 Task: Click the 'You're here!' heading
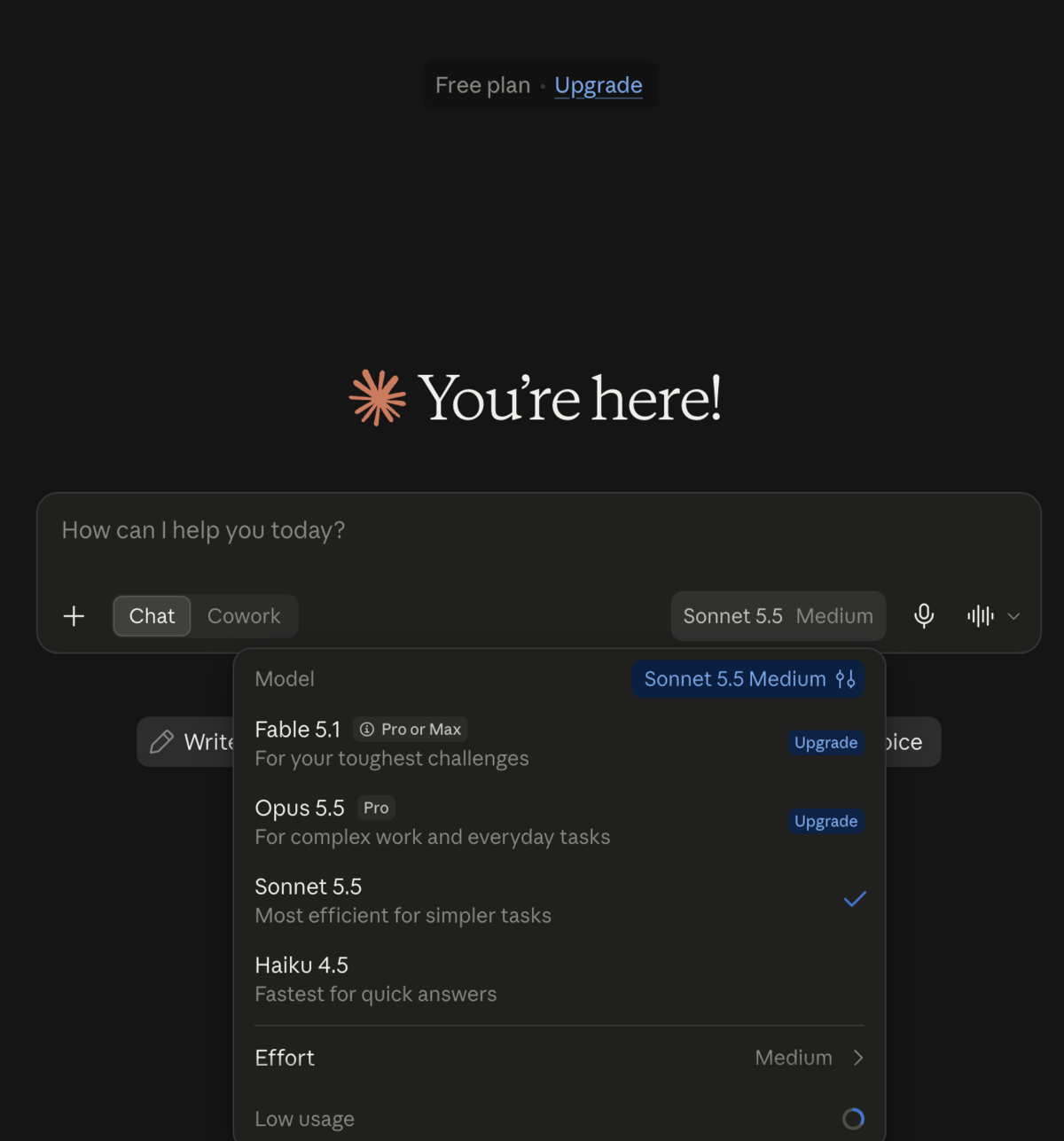pyautogui.click(x=570, y=398)
